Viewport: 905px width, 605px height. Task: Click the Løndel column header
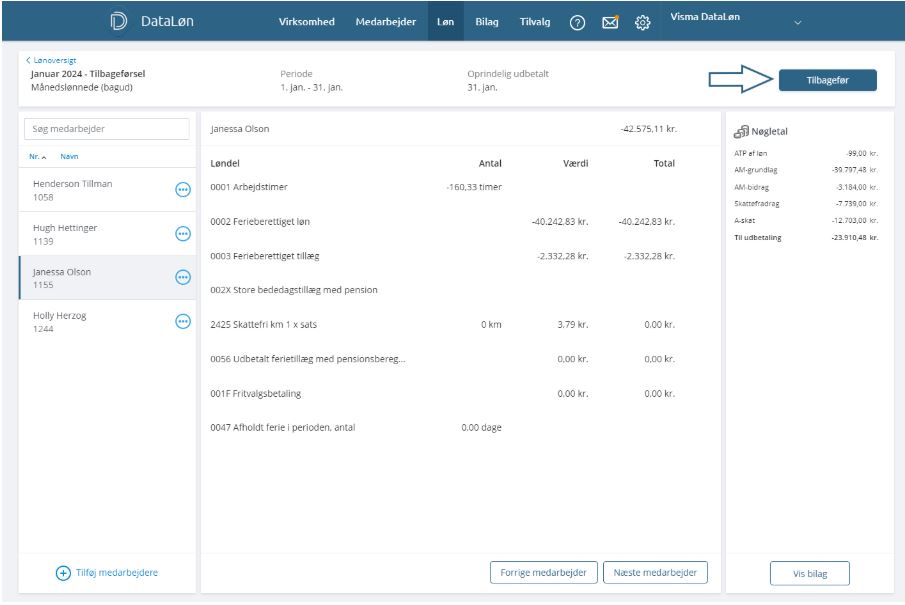pos(225,163)
